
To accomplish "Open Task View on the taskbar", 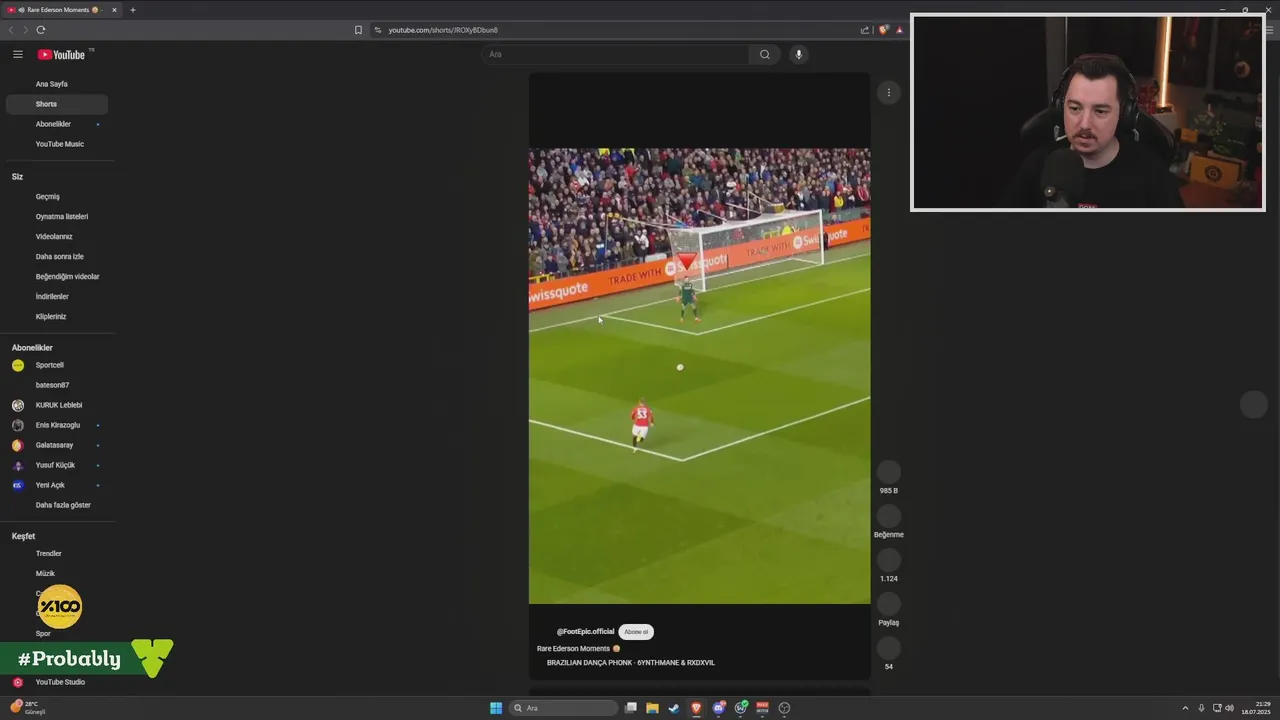I will pos(630,708).
